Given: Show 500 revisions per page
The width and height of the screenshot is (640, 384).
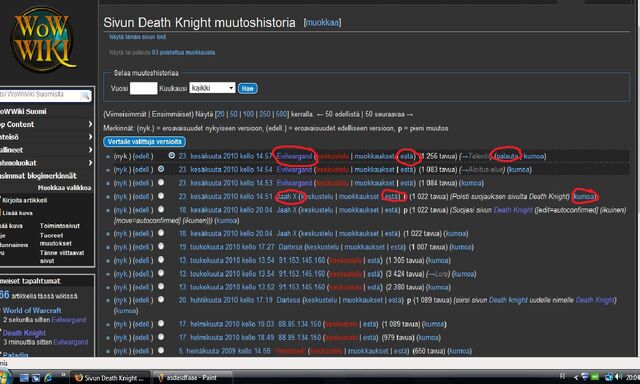Looking at the screenshot, I should (281, 114).
